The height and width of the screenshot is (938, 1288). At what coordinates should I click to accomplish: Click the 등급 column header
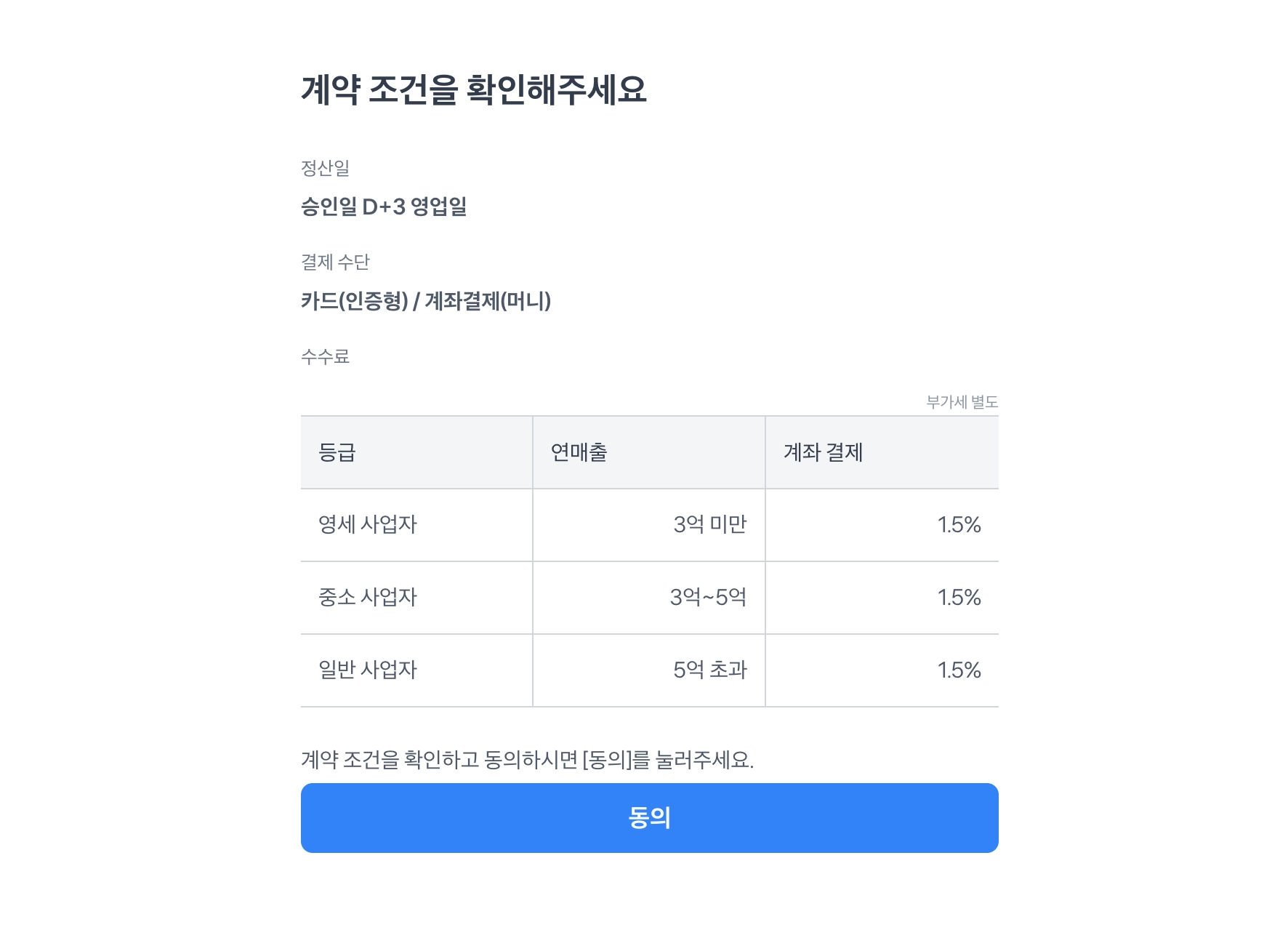(x=337, y=452)
